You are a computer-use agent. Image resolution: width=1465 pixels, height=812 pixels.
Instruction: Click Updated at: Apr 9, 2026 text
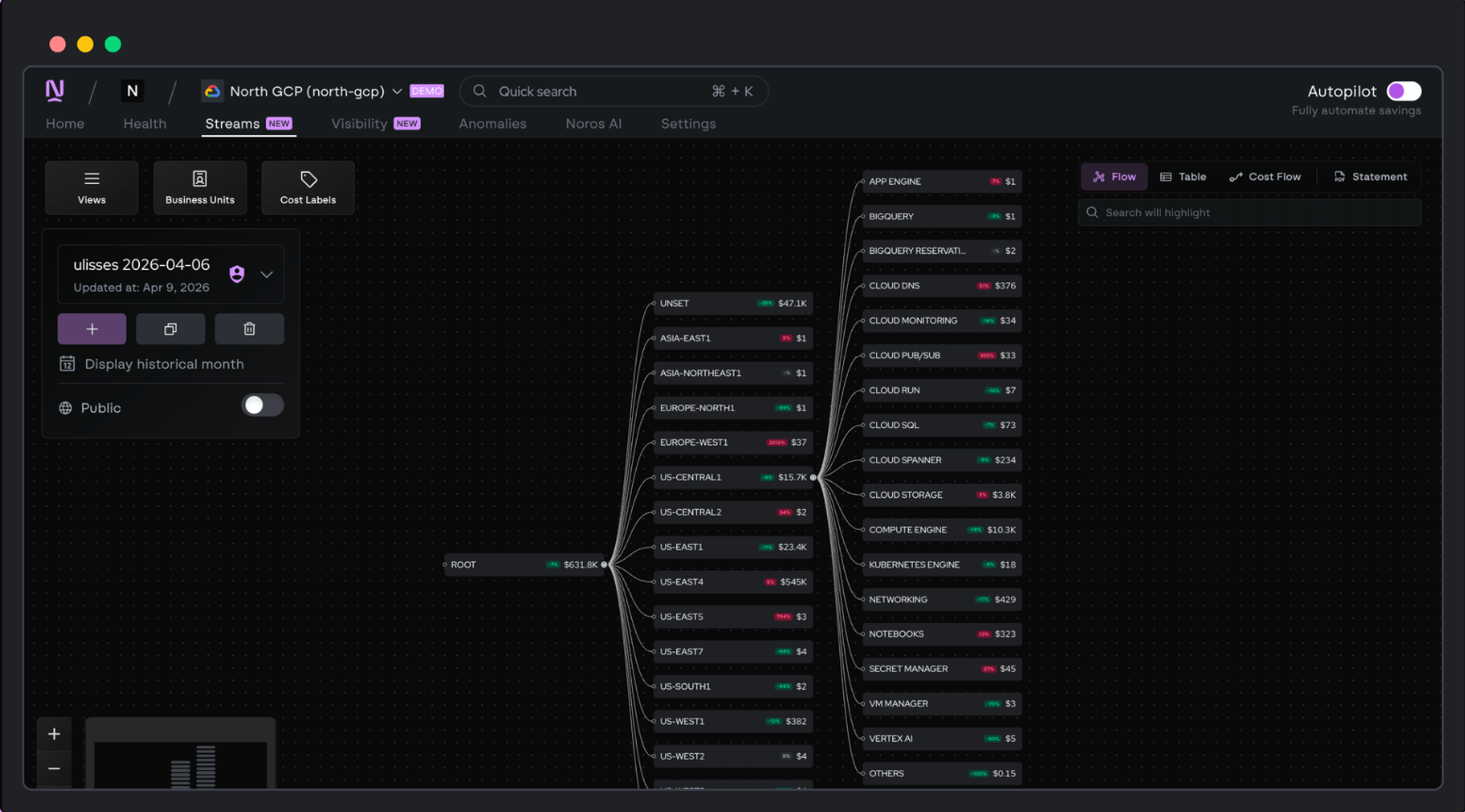[x=141, y=287]
